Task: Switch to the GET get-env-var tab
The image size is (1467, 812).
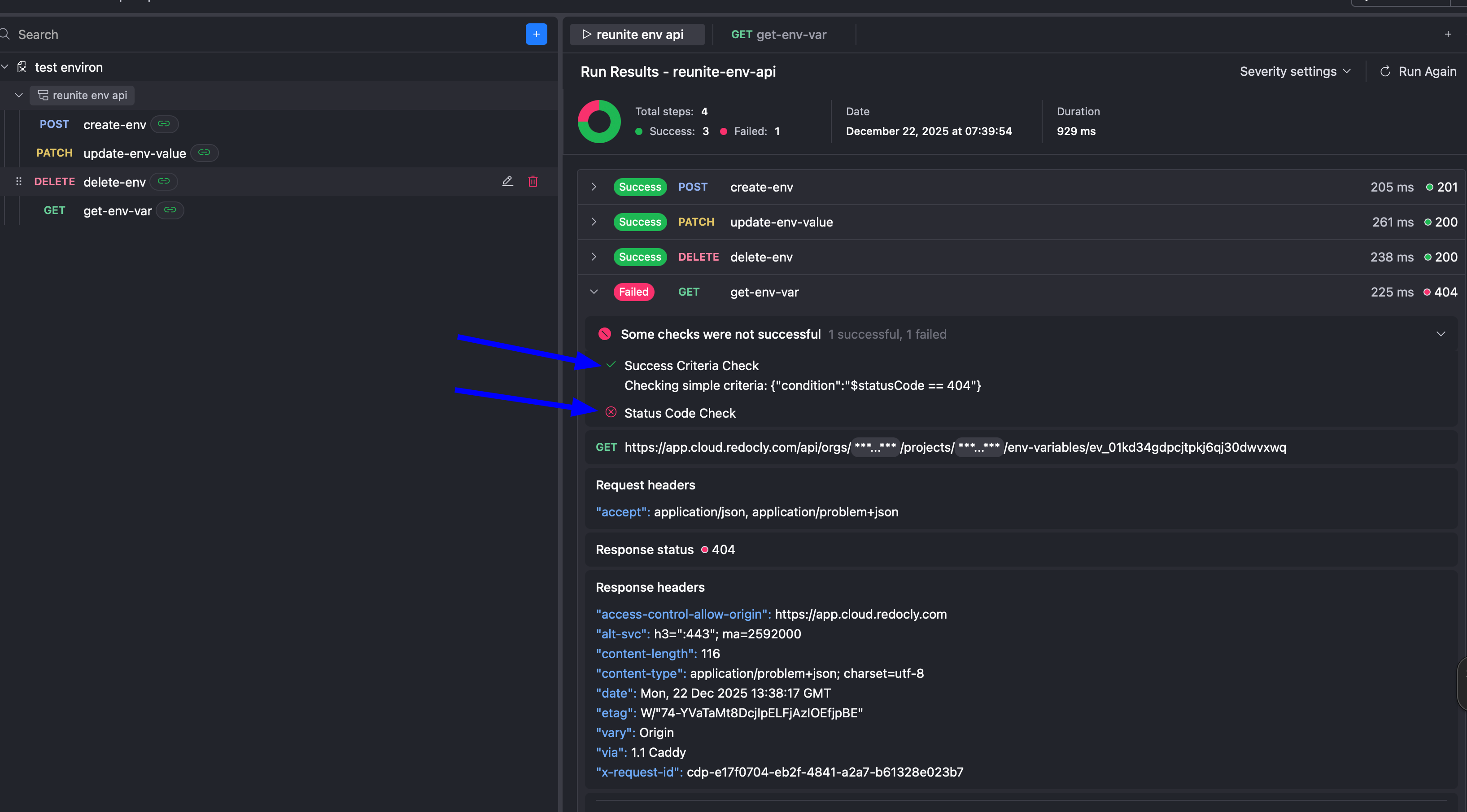Action: [778, 34]
